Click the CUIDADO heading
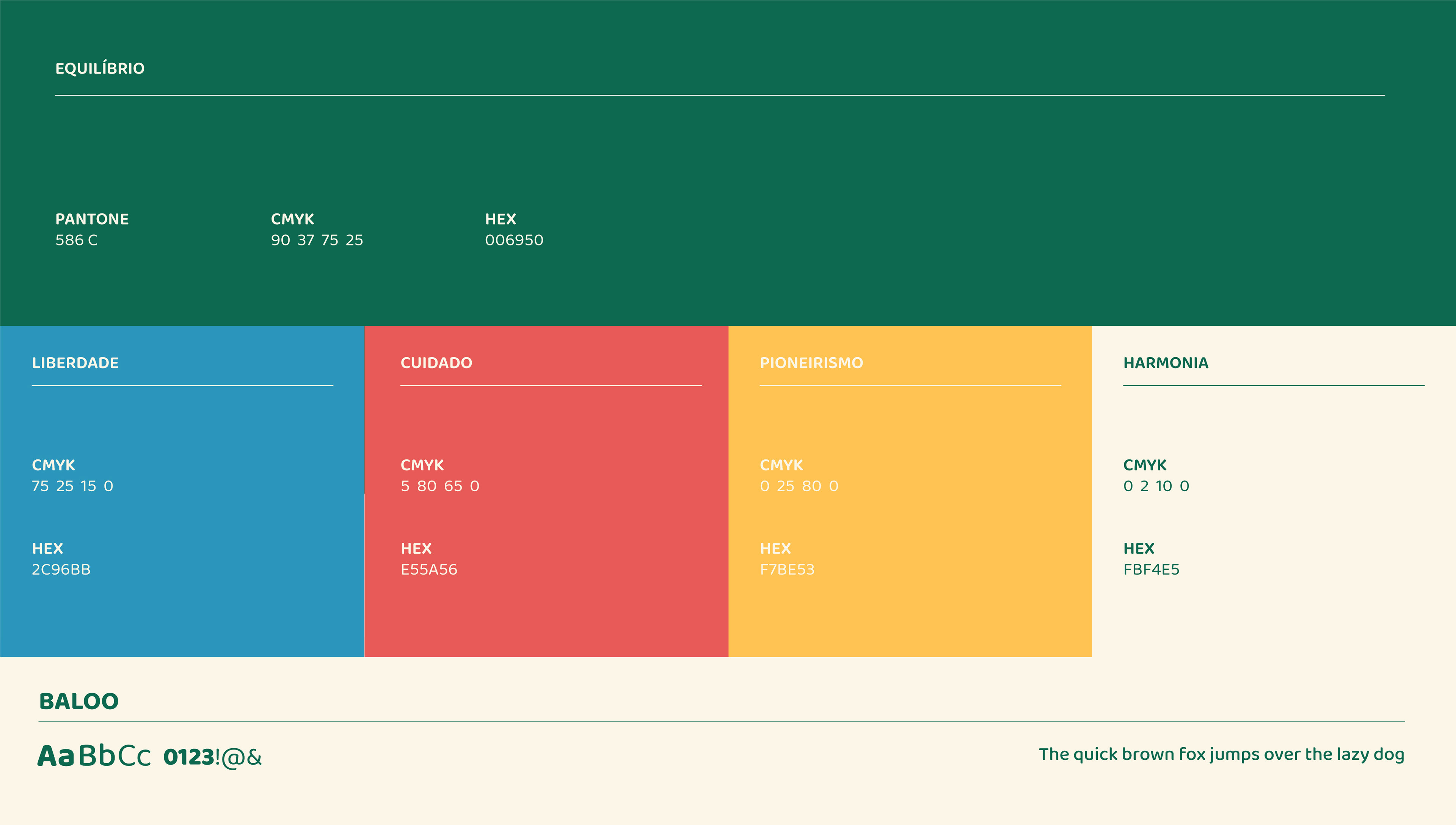Screen dimensions: 1456x825 coord(436,363)
